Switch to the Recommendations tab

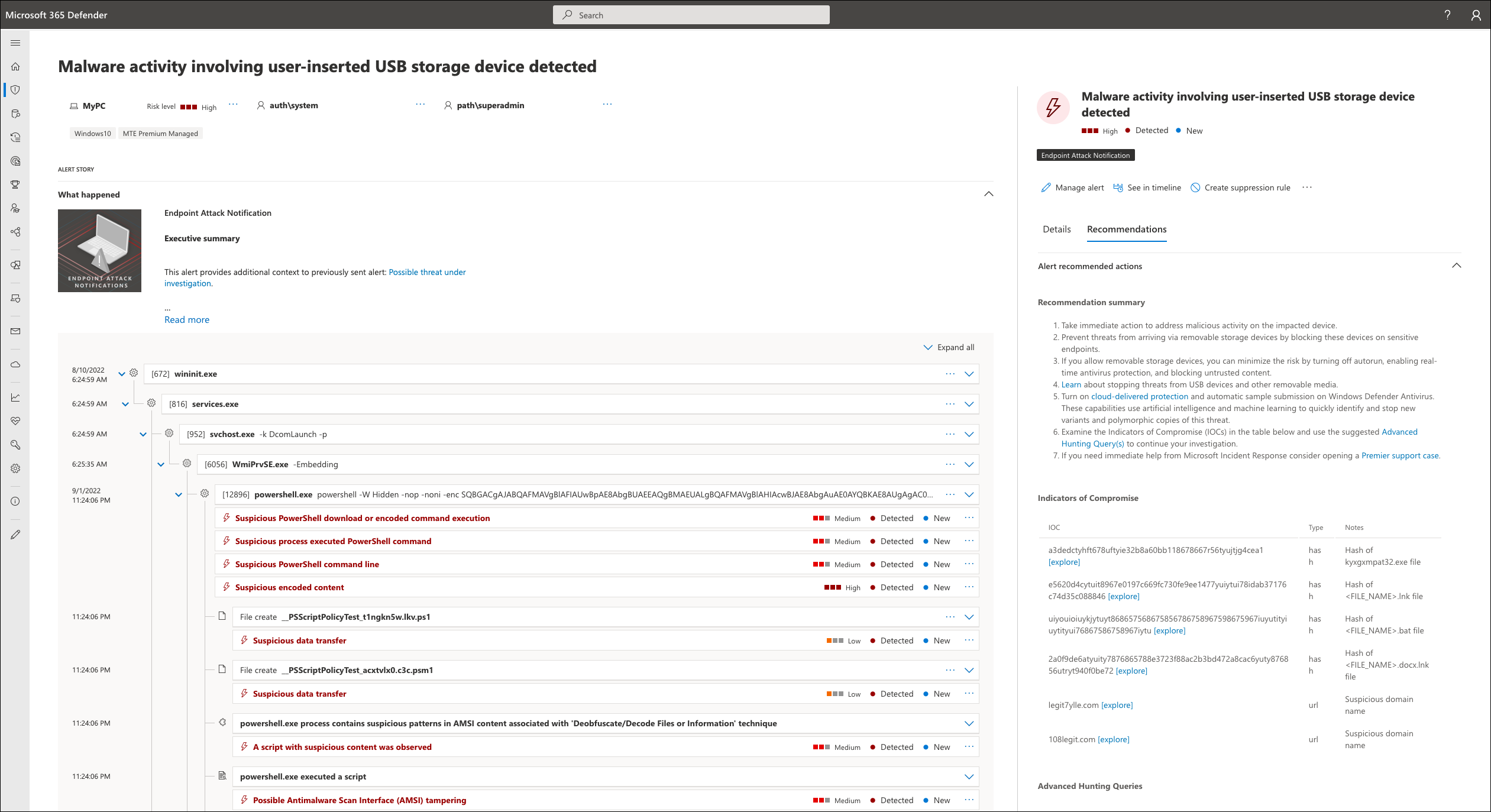(1127, 229)
